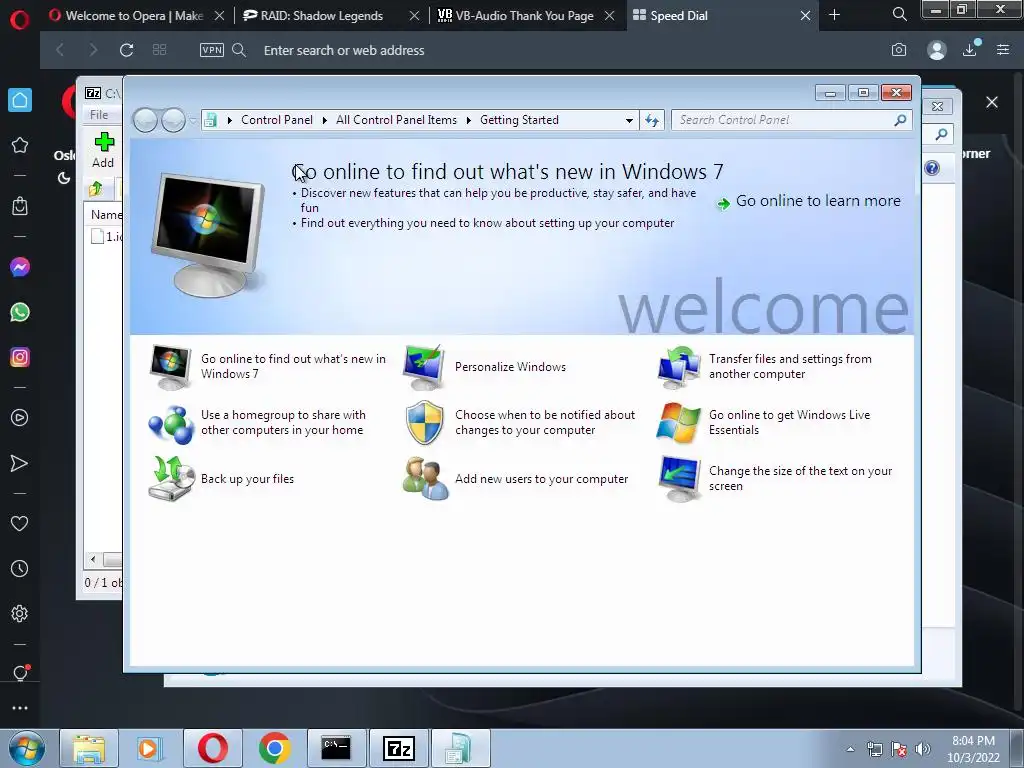Open recent pages dropdown beside Forward
The height and width of the screenshot is (768, 1024).
click(x=193, y=121)
